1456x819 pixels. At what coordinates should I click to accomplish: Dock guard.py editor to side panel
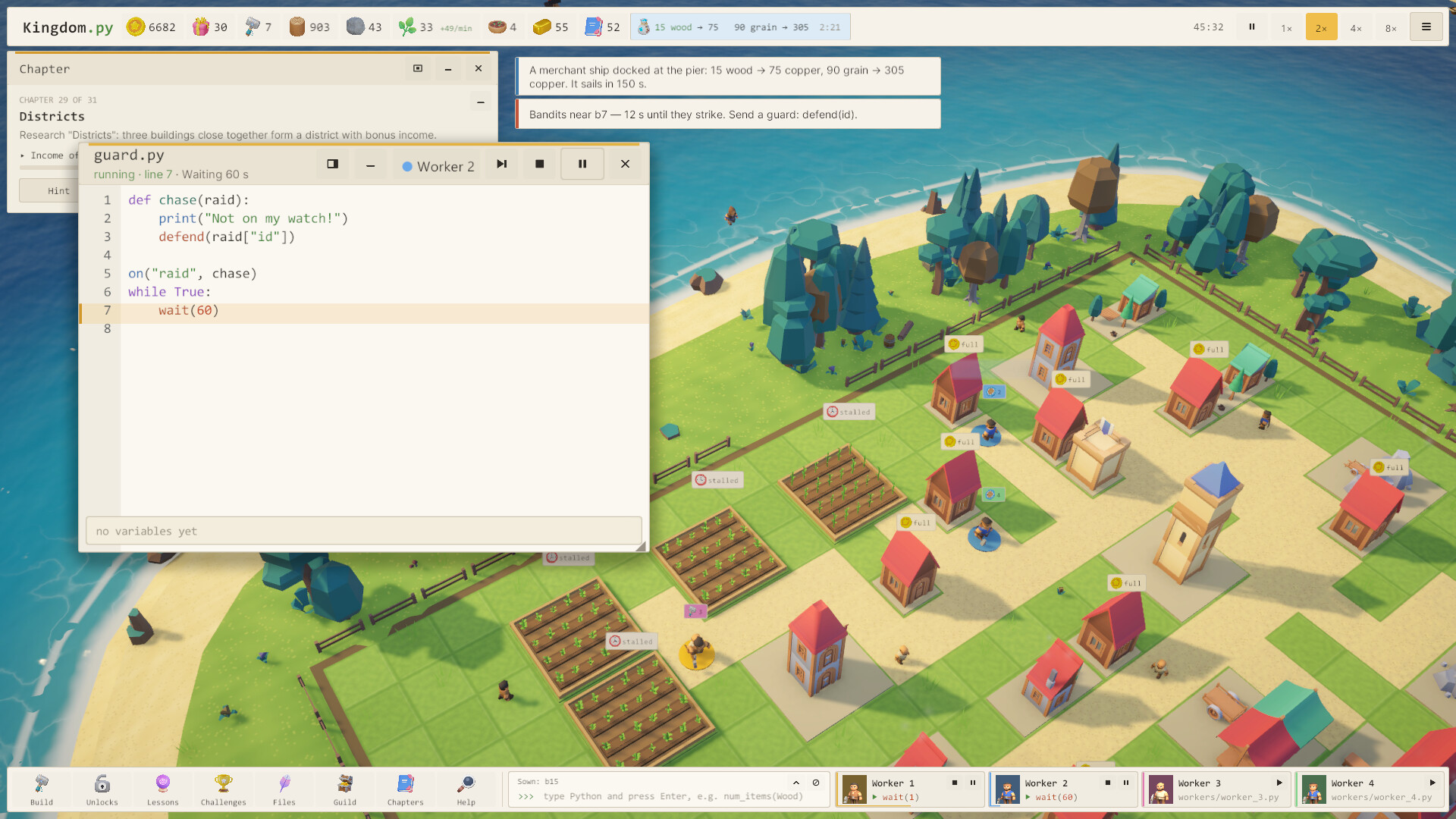click(332, 164)
